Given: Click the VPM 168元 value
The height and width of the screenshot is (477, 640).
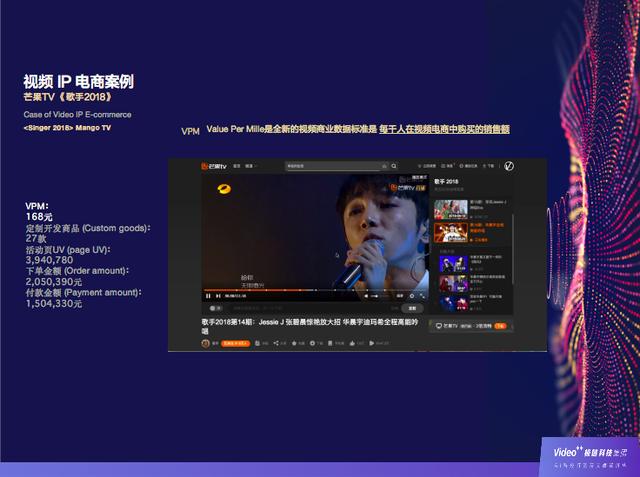Looking at the screenshot, I should click(39, 217).
